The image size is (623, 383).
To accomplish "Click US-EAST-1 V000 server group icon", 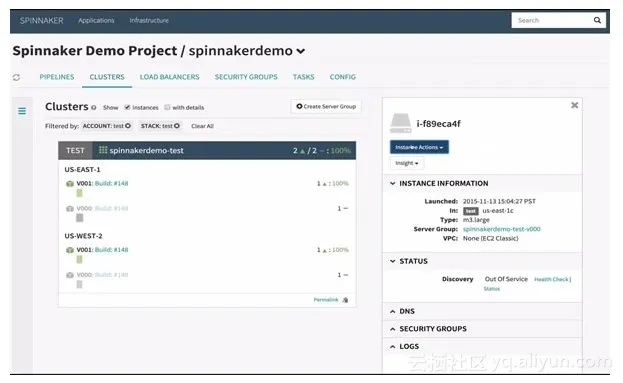I will 70,209.
